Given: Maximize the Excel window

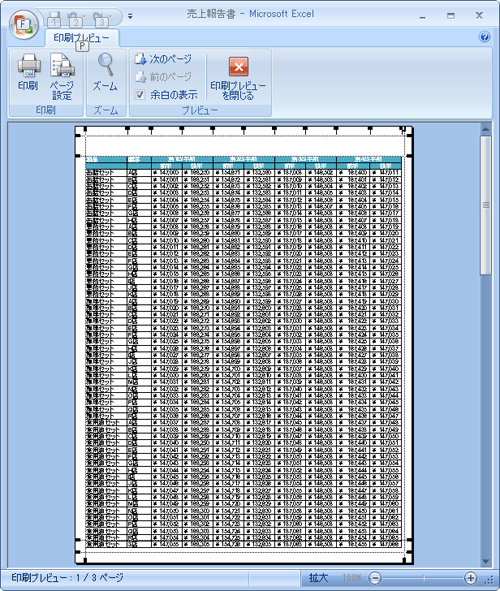Looking at the screenshot, I should tap(451, 16).
